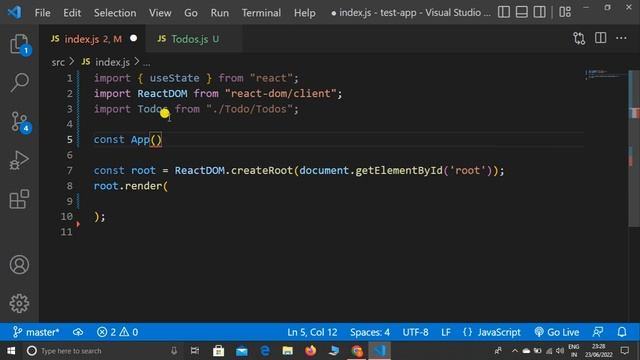640x360 pixels.
Task: Open Problems via errors and warnings count
Action: (x=118, y=332)
